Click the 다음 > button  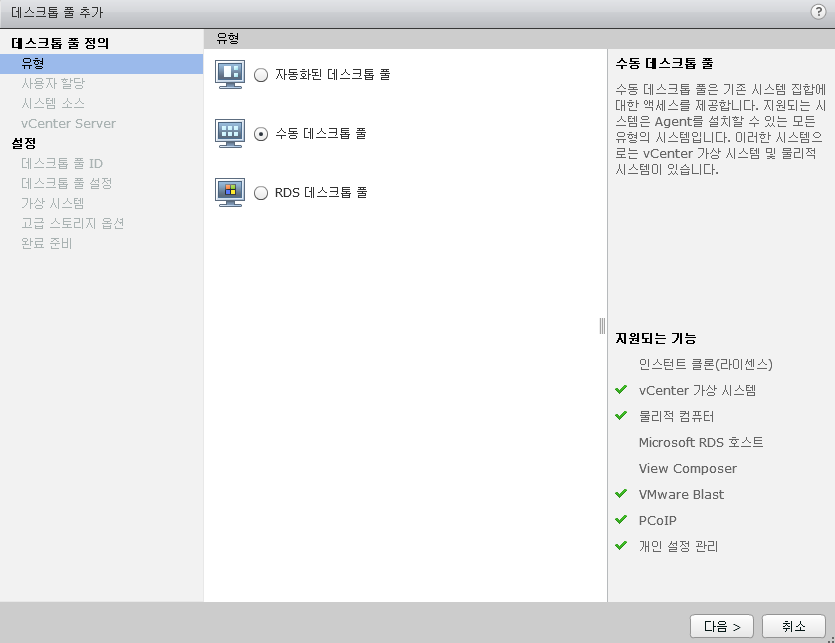click(722, 626)
